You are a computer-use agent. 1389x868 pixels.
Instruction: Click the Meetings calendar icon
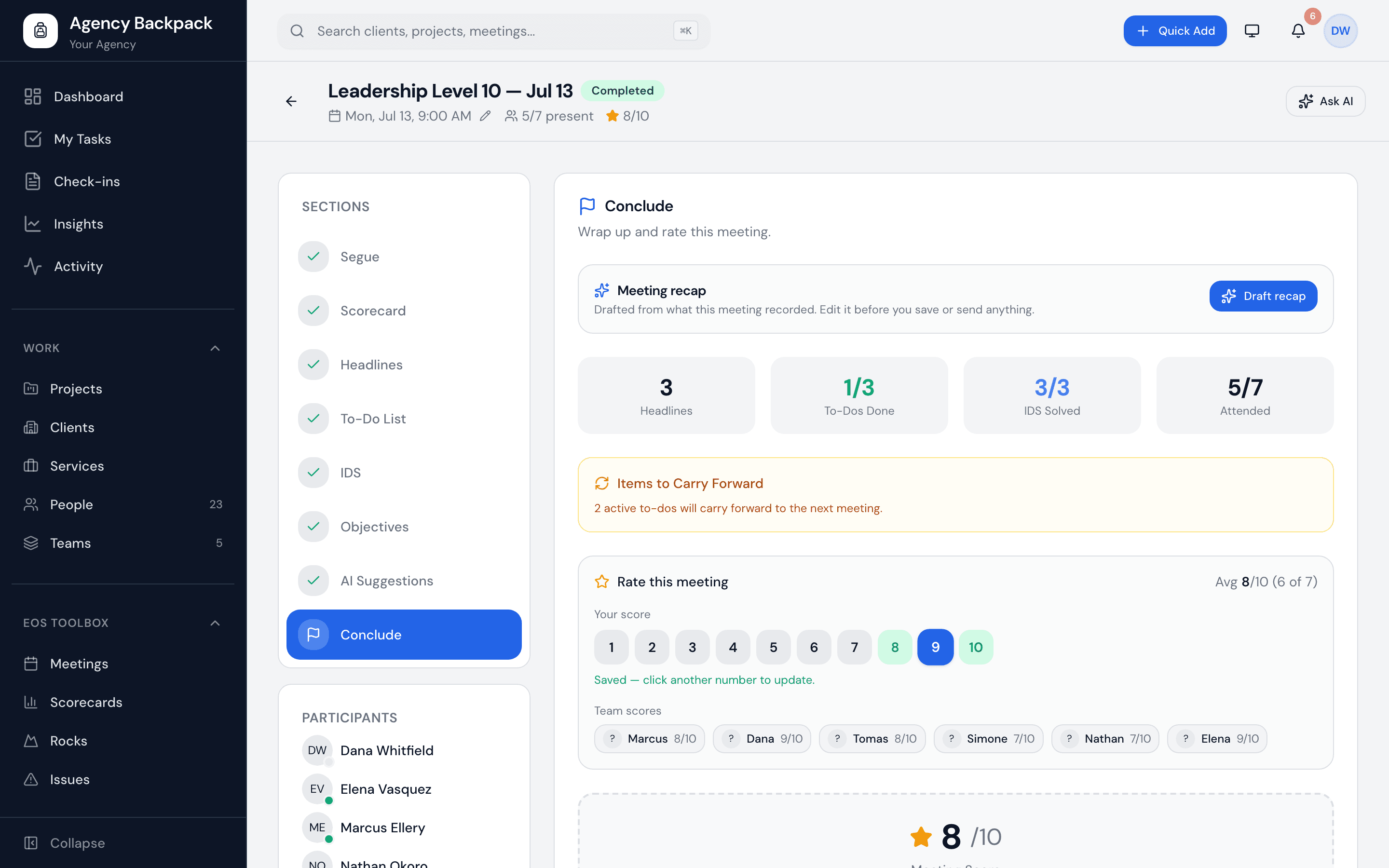31,664
